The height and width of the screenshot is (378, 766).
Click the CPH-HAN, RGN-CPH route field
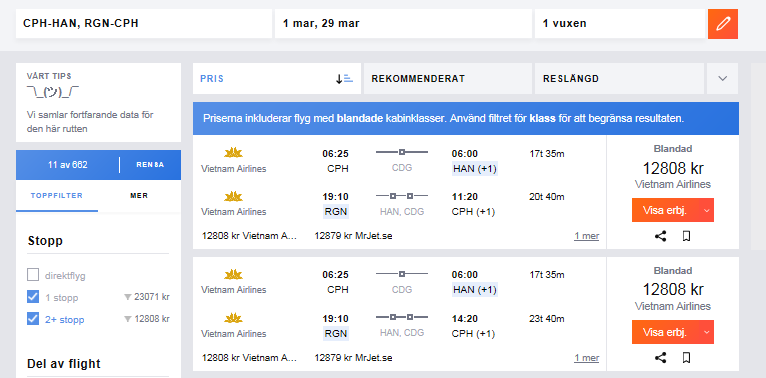tap(144, 23)
